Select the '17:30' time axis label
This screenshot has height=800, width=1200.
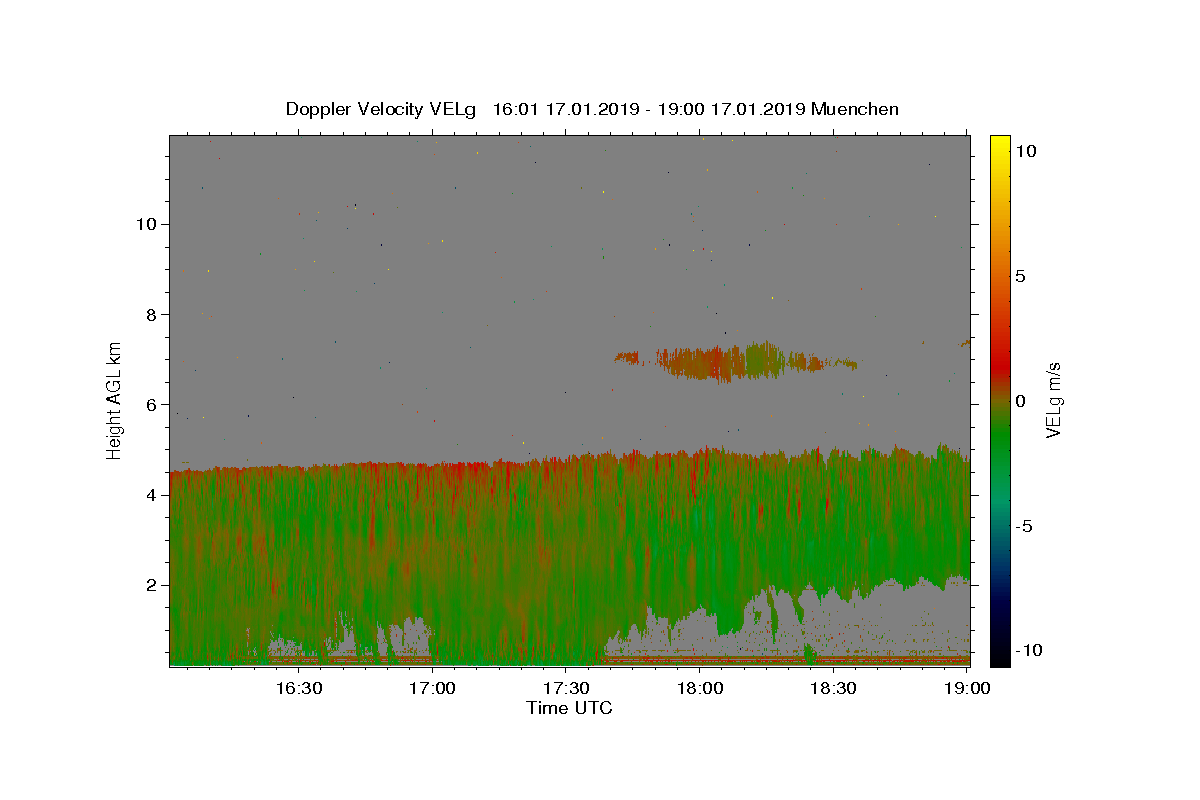(x=566, y=688)
